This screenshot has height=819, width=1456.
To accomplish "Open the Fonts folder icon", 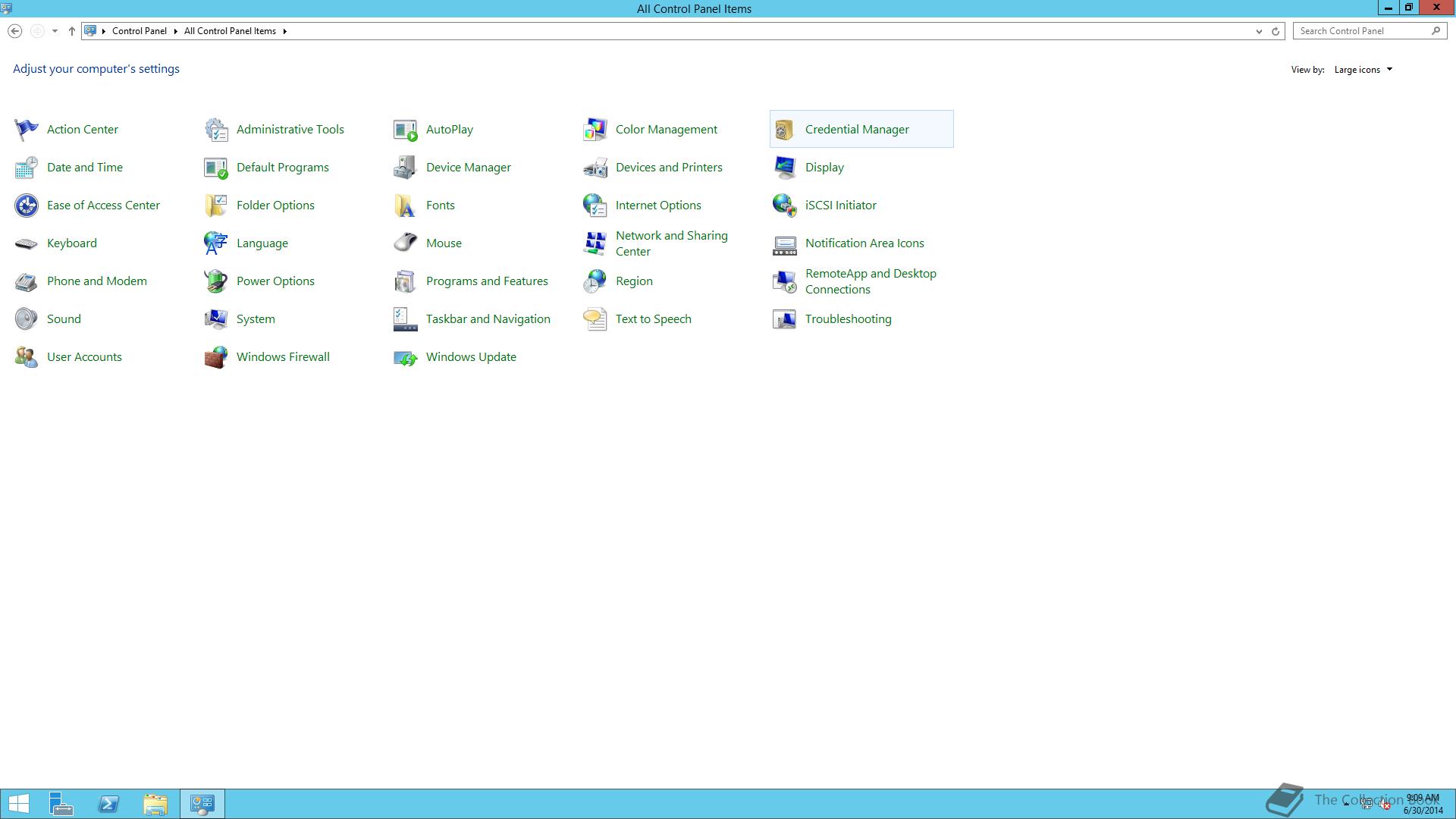I will click(405, 206).
